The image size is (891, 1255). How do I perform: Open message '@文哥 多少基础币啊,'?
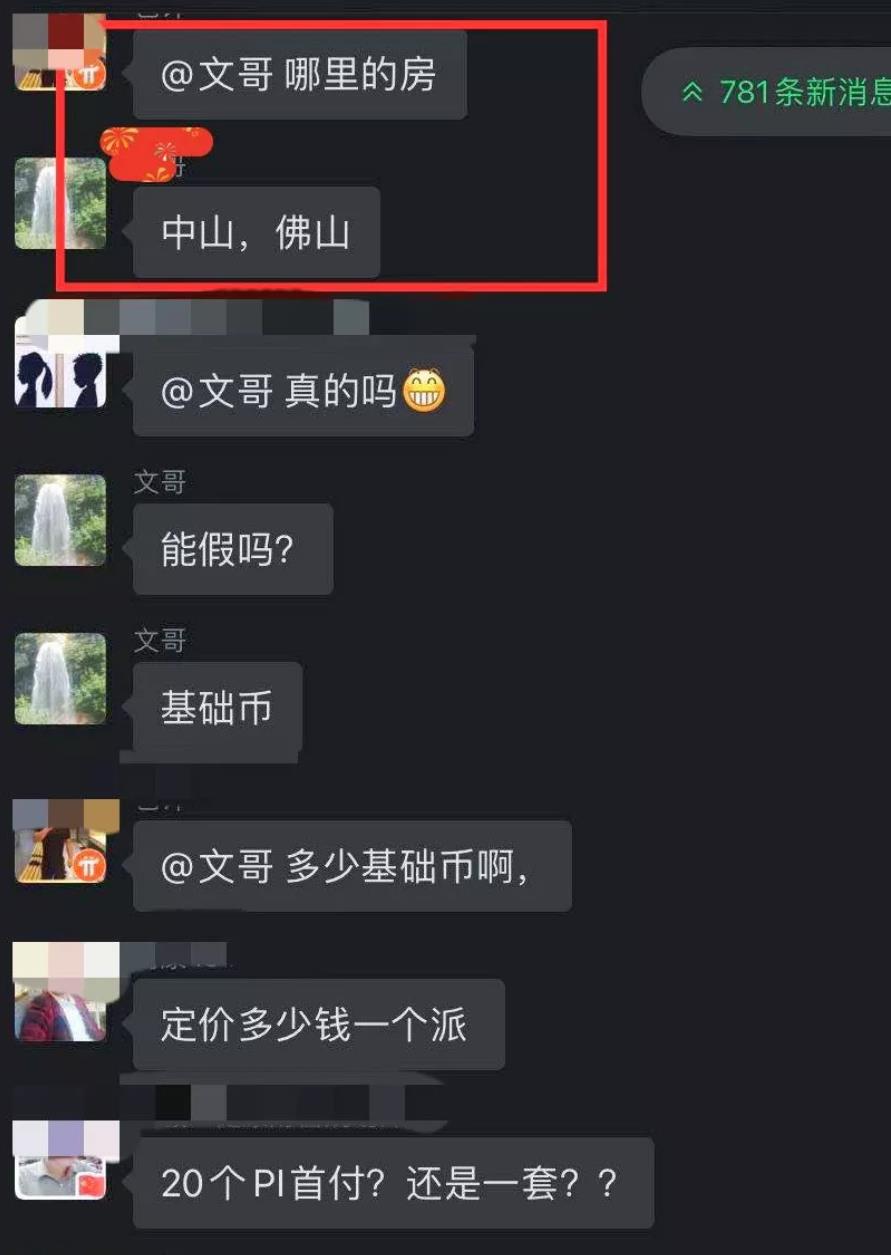[352, 866]
